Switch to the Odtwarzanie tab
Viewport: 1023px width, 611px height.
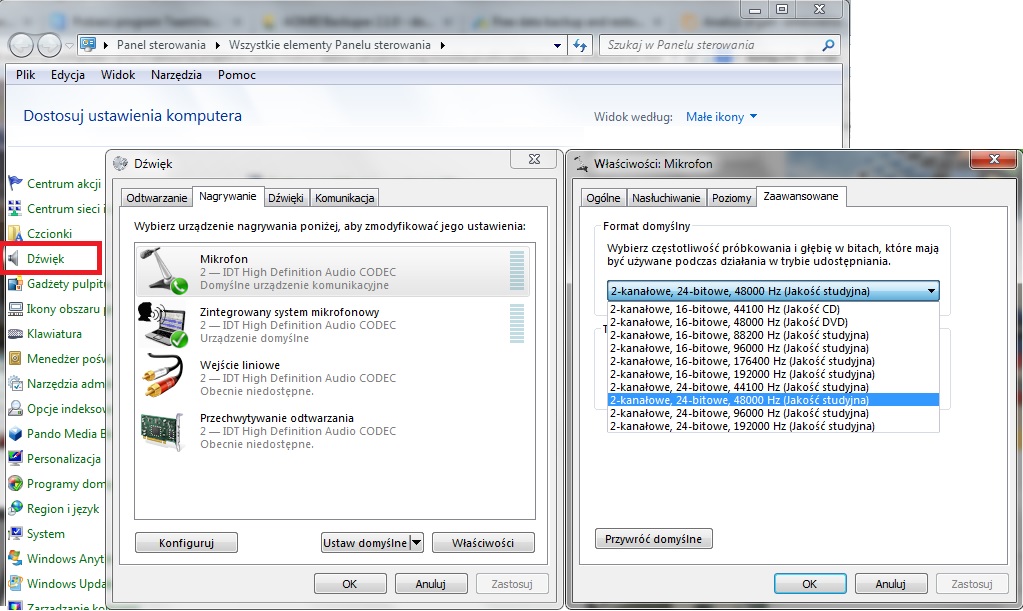point(156,198)
